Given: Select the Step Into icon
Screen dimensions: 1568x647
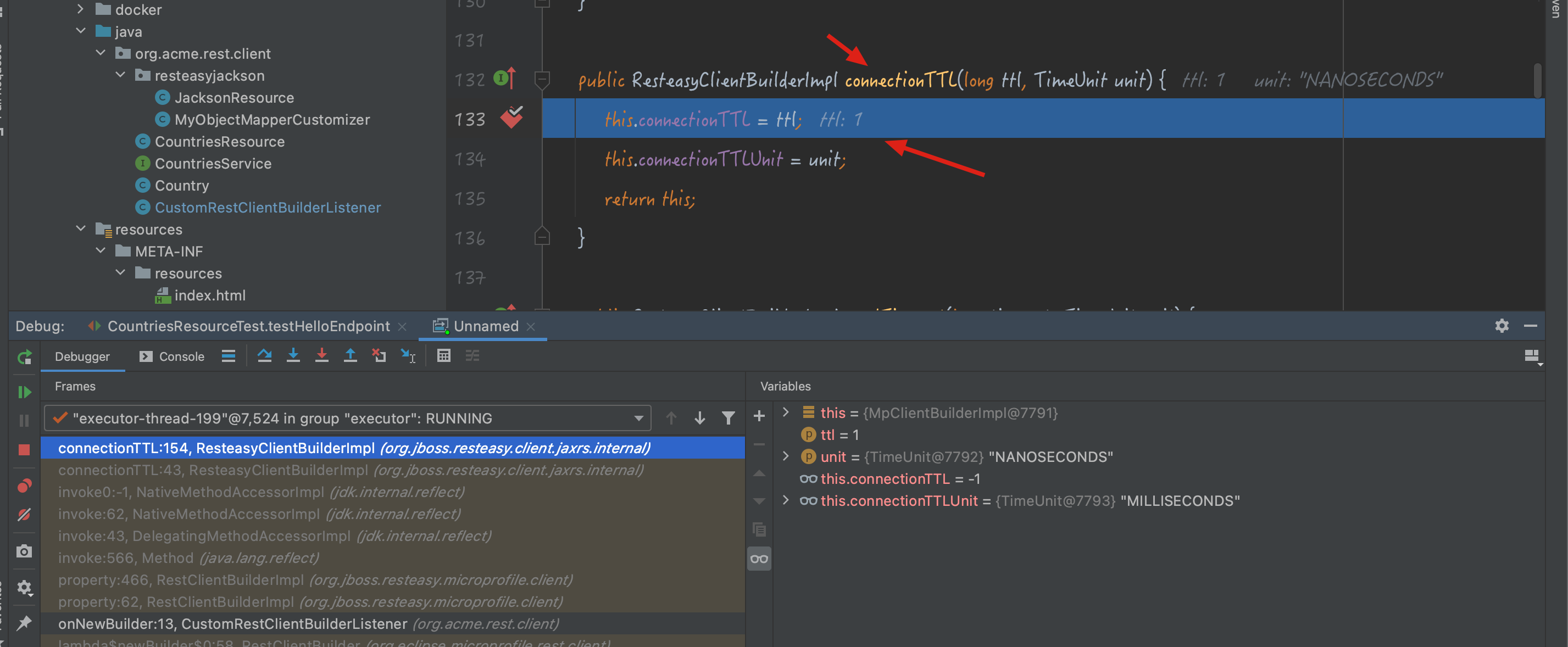Looking at the screenshot, I should tap(293, 356).
